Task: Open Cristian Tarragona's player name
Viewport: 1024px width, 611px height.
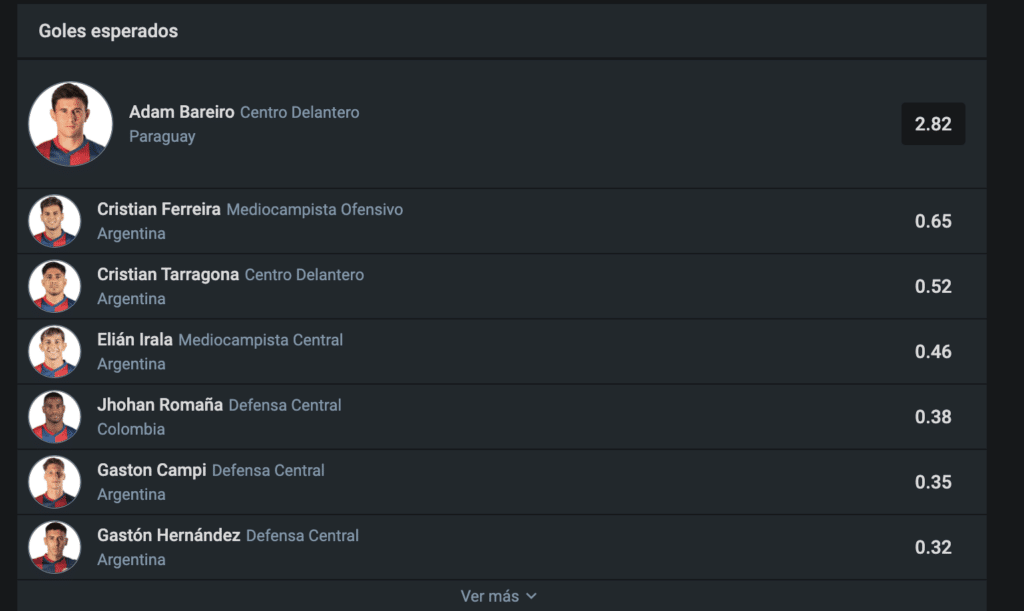Action: [167, 275]
